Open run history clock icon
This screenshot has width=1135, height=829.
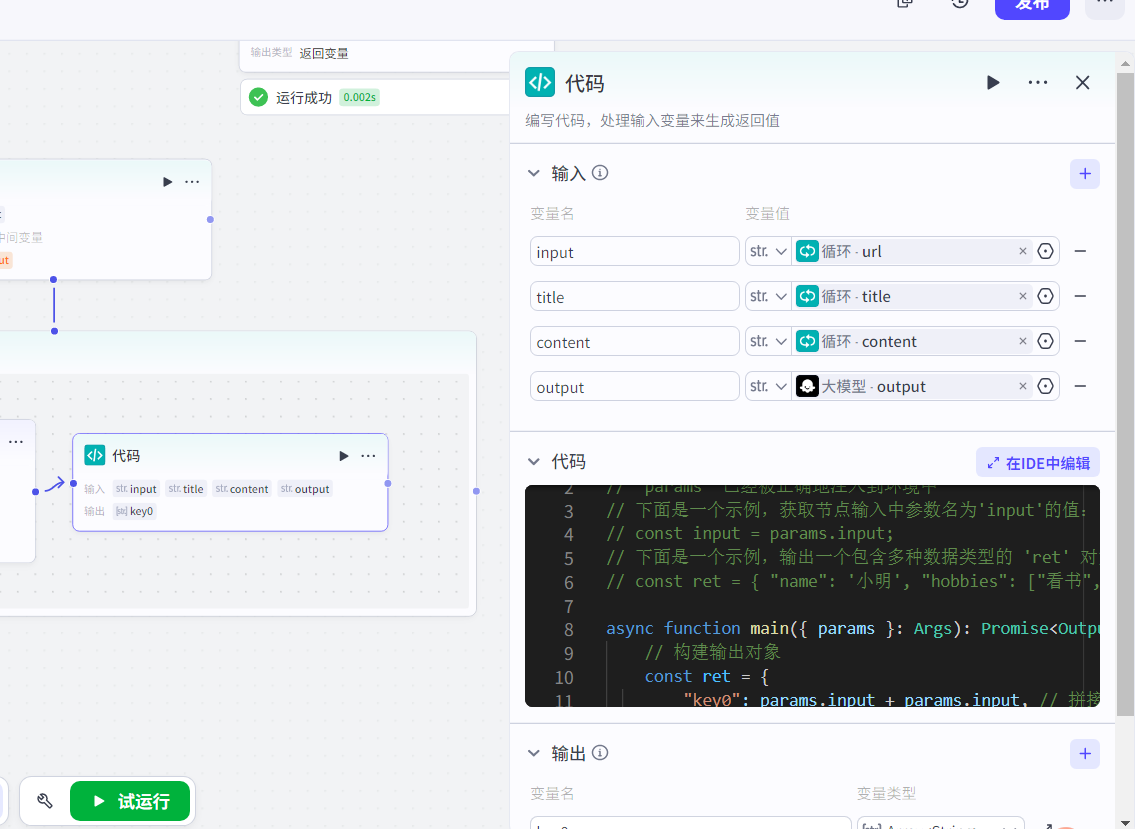[x=960, y=3]
